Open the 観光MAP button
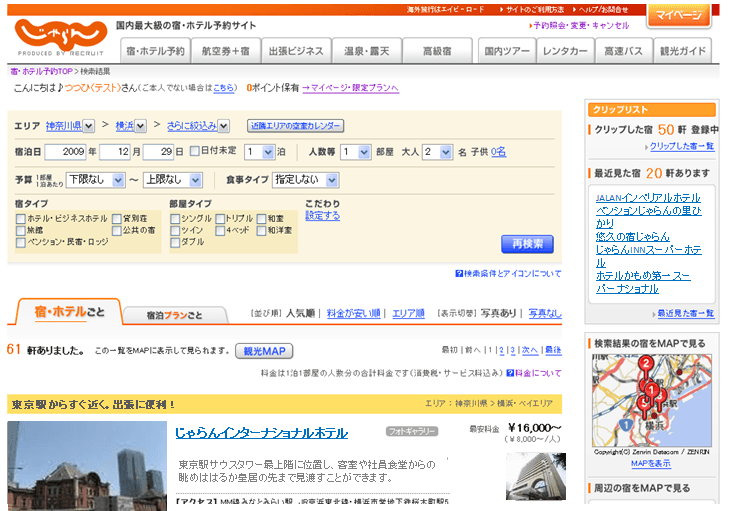The height and width of the screenshot is (511, 729). point(264,351)
